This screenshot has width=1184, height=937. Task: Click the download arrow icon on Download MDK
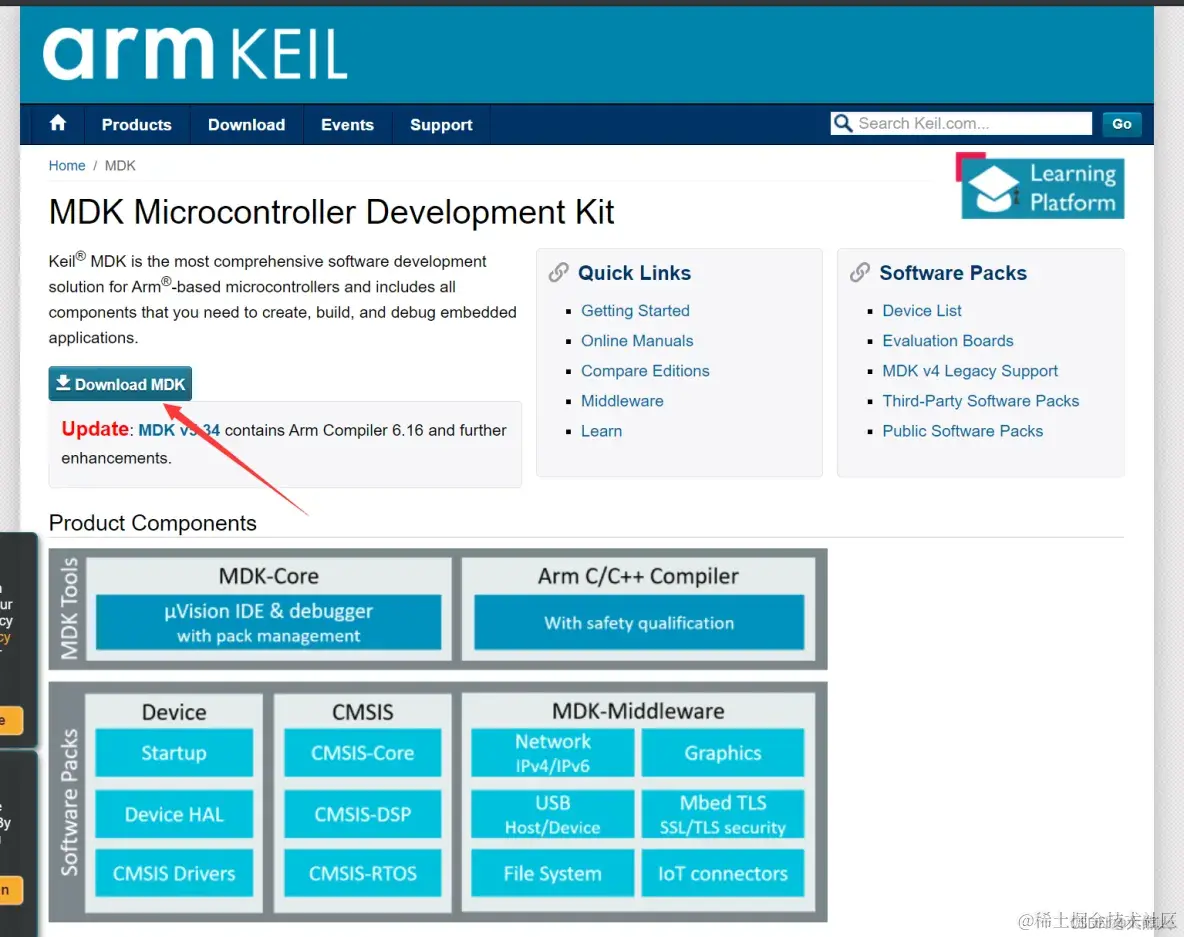pos(63,383)
